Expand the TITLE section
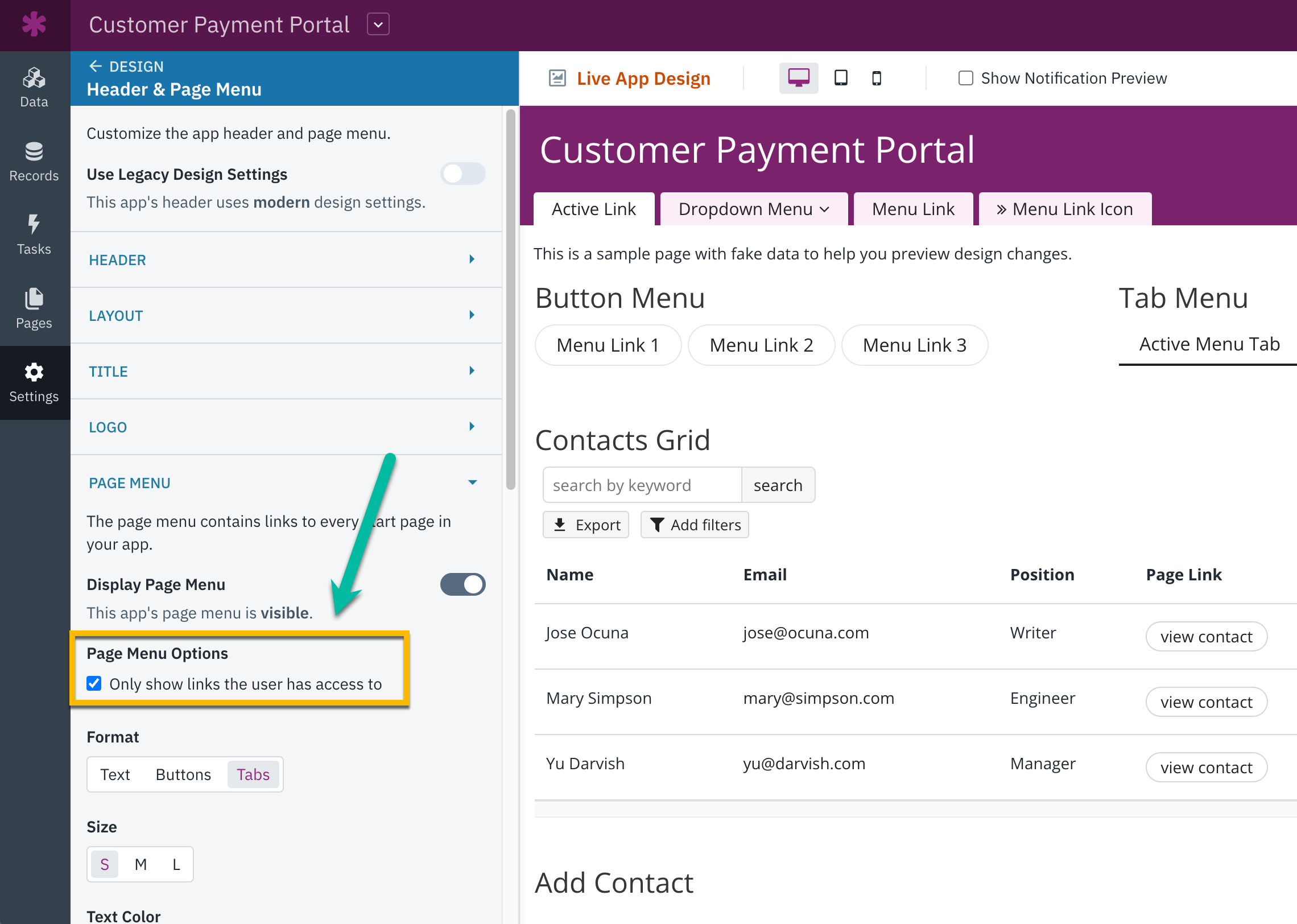 click(286, 371)
